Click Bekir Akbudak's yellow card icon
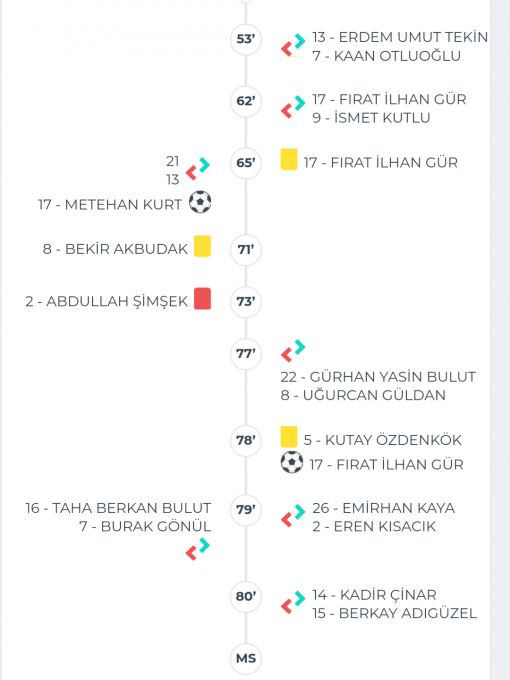The width and height of the screenshot is (510, 680). tap(202, 246)
